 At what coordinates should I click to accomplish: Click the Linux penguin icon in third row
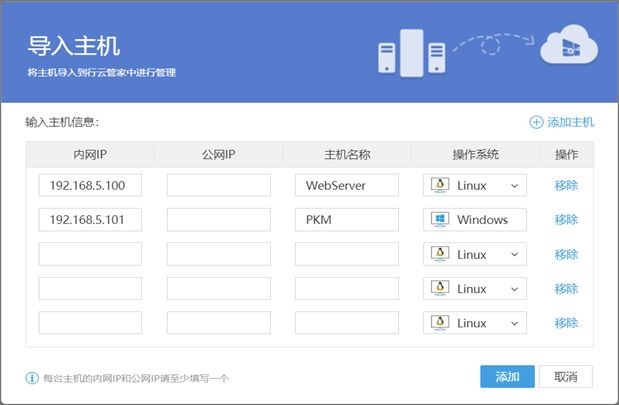[x=440, y=255]
